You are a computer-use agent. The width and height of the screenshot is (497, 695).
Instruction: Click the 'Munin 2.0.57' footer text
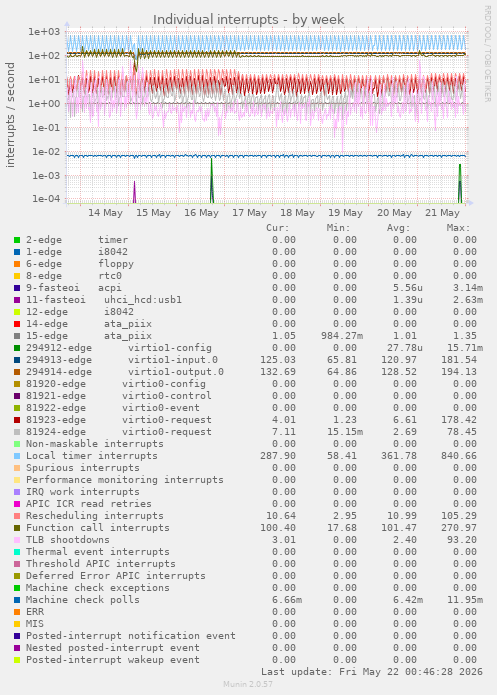click(248, 684)
